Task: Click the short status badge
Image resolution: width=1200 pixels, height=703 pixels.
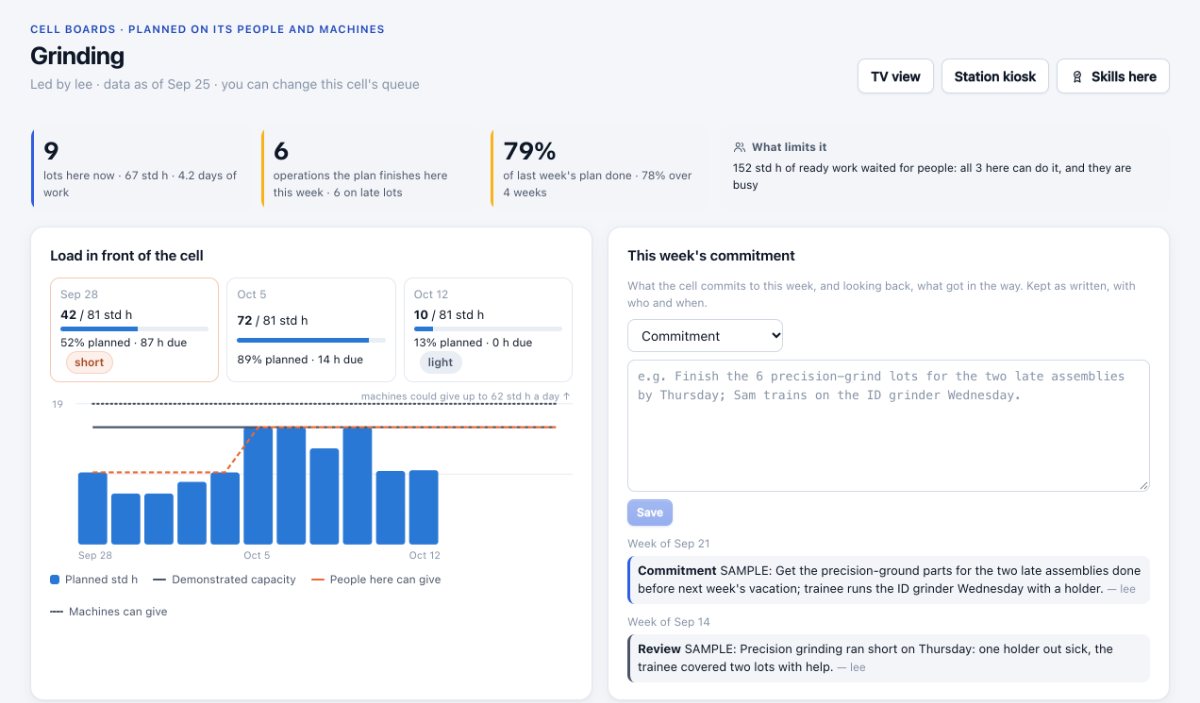Action: click(x=89, y=362)
